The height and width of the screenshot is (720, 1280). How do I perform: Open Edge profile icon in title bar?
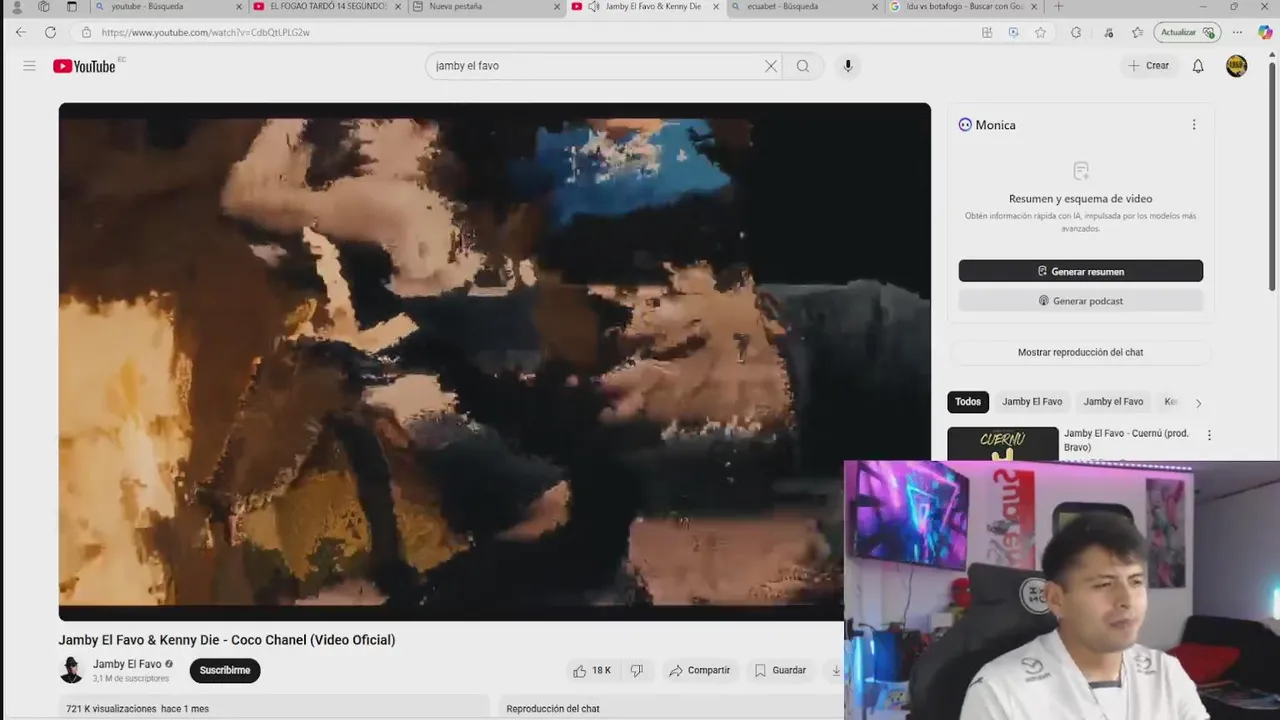pyautogui.click(x=16, y=7)
